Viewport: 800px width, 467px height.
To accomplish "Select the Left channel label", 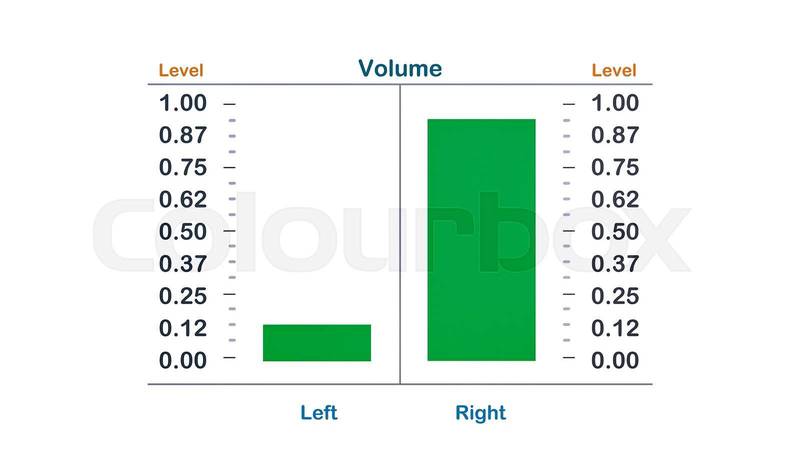I will pos(319,413).
